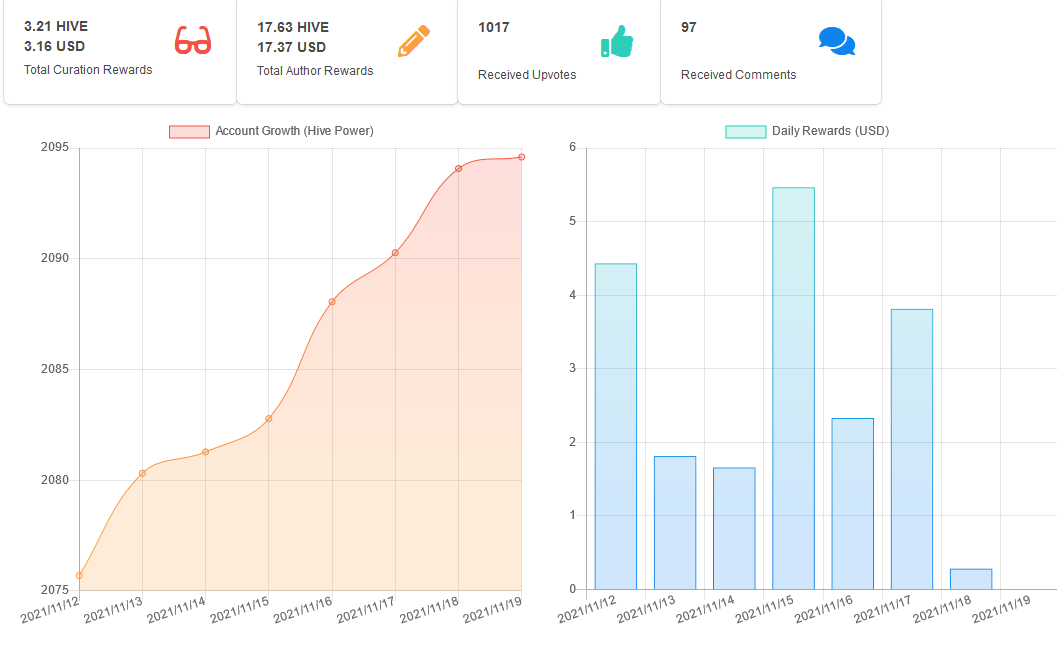
Task: Click the 2080 y-axis label on growth chart
Action: (55, 480)
